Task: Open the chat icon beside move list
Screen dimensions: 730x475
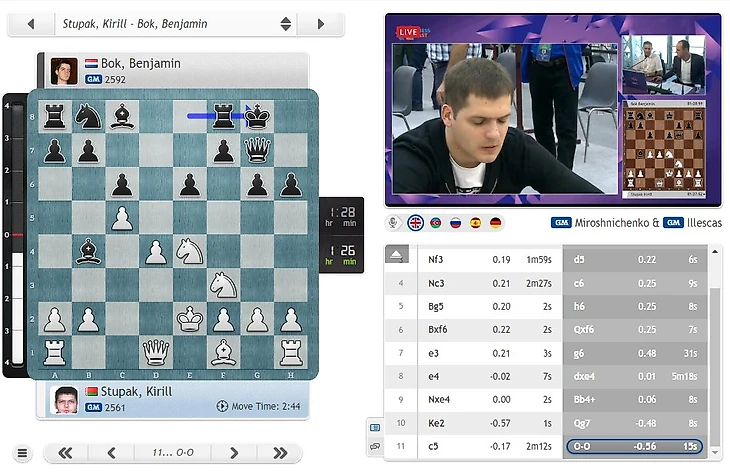Action: point(375,447)
